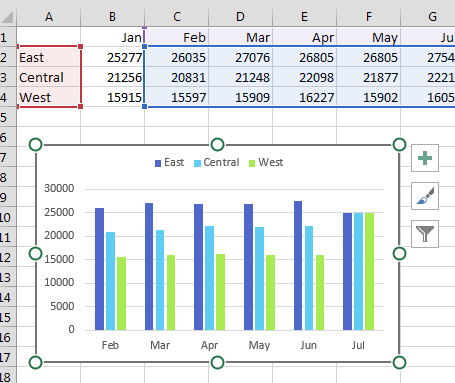455x383 pixels.
Task: Select the Jan header cell
Action: point(112,37)
